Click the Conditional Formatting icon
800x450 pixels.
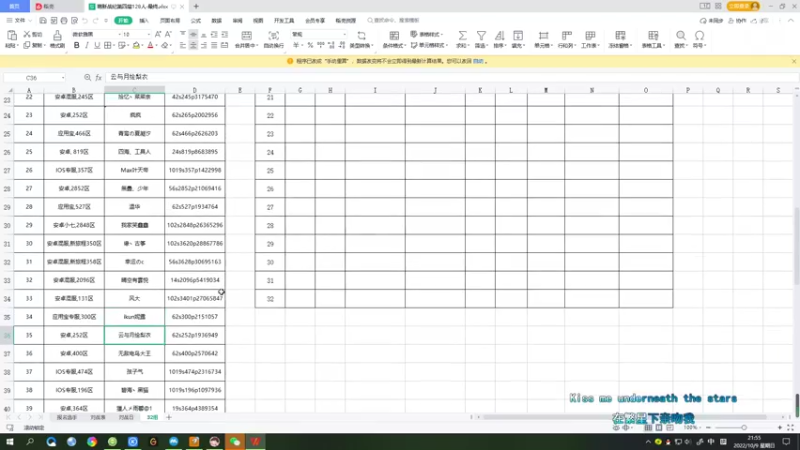[394, 35]
